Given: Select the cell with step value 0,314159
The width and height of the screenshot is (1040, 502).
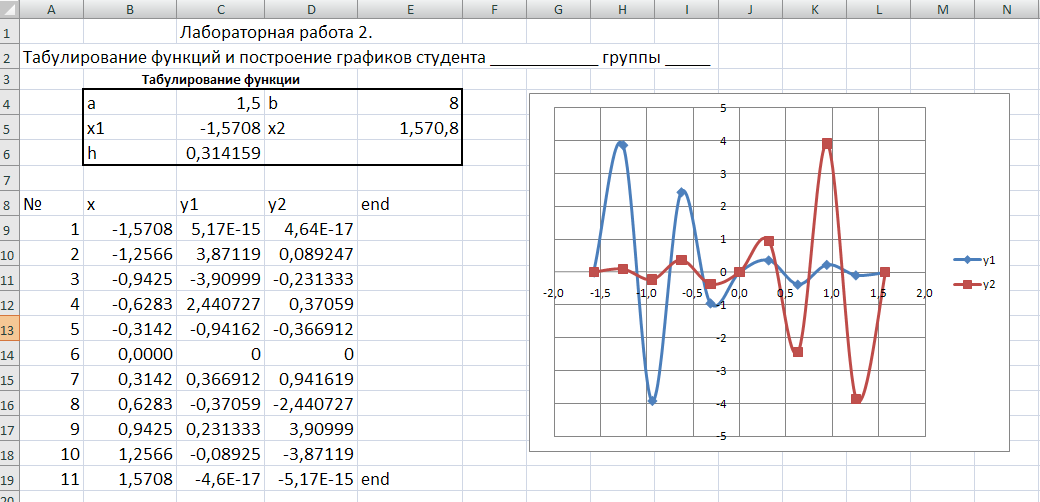Looking at the screenshot, I should coord(220,153).
